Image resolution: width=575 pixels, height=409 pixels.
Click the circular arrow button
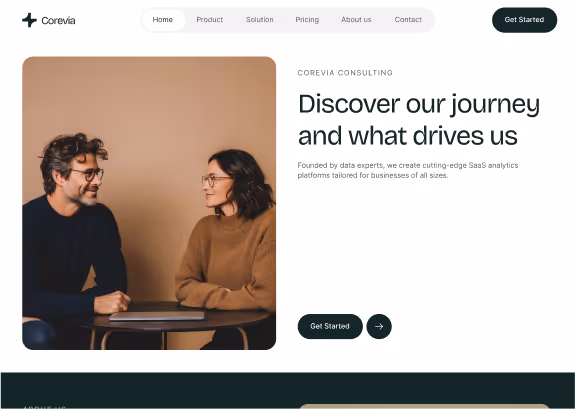pyautogui.click(x=379, y=326)
